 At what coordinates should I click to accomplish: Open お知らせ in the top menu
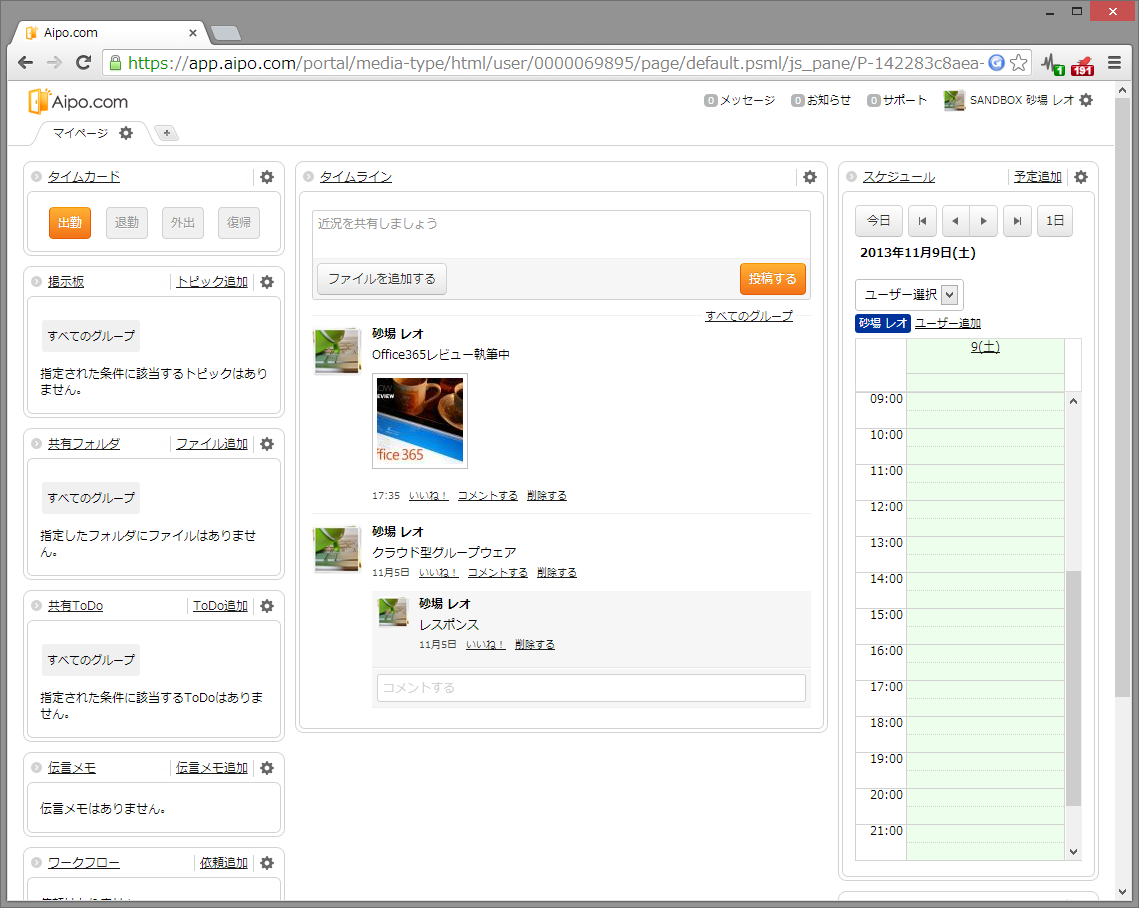pos(821,100)
